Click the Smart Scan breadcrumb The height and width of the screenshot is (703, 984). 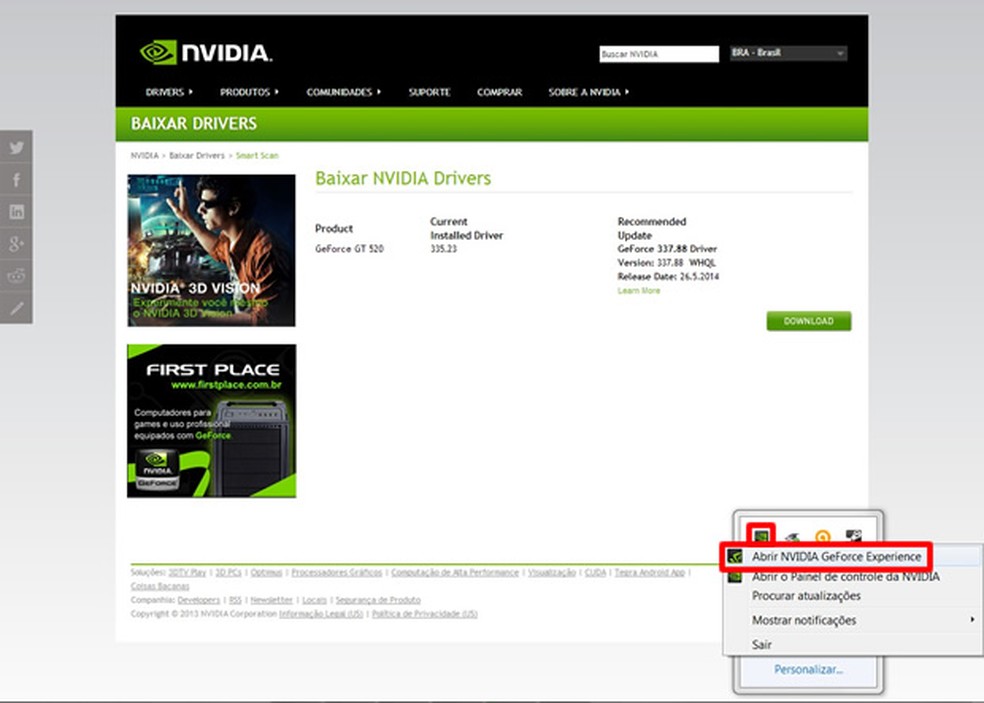click(257, 156)
